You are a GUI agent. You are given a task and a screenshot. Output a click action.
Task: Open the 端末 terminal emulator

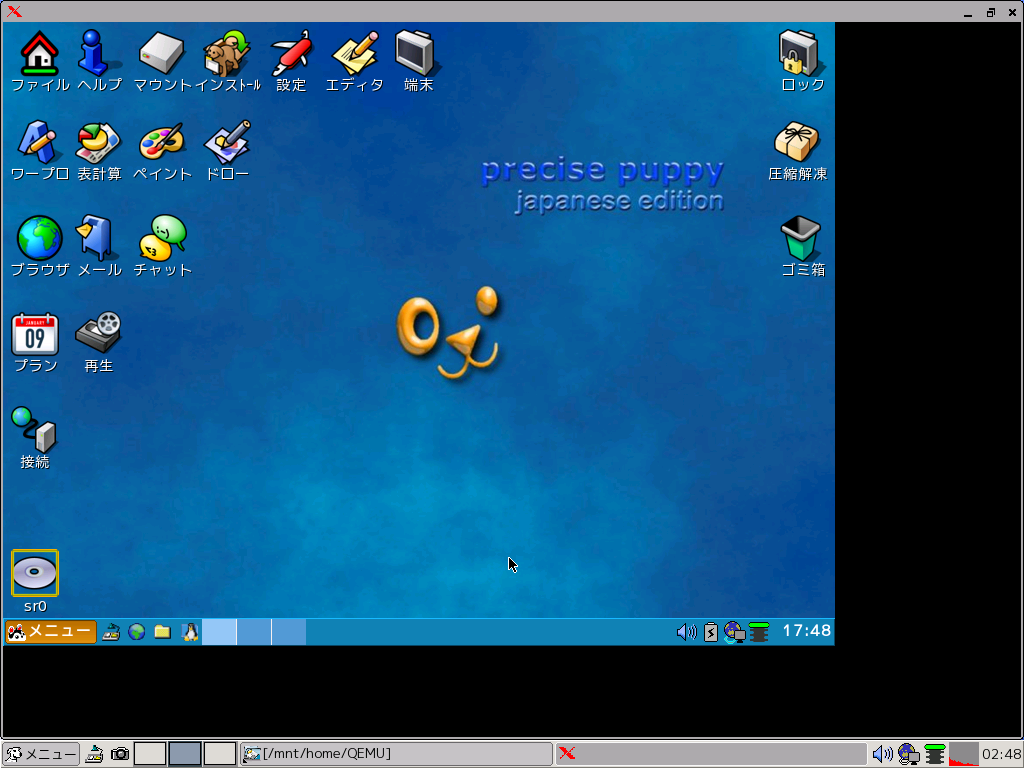[416, 52]
